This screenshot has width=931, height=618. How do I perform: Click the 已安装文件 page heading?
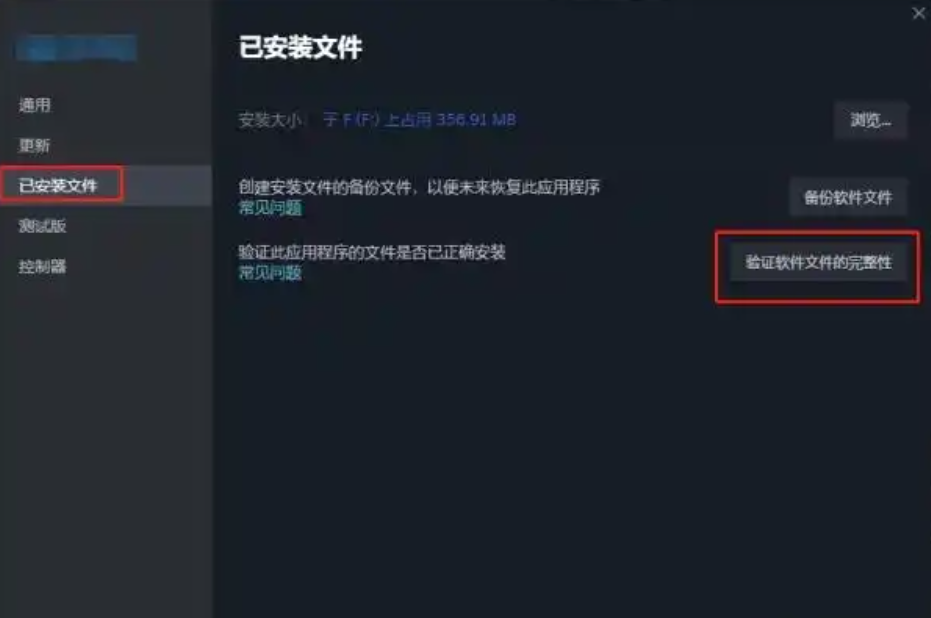point(300,47)
